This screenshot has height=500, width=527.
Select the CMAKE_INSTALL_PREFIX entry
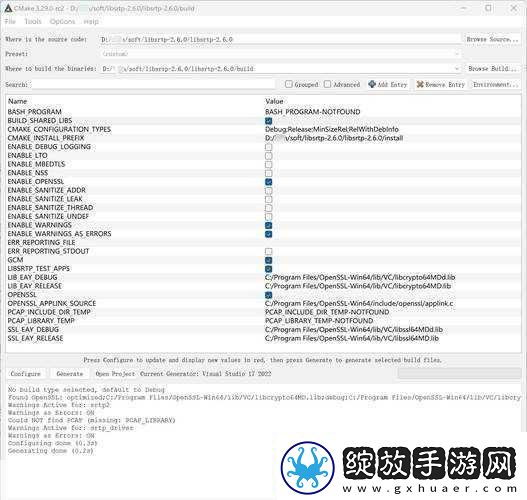click(x=46, y=138)
